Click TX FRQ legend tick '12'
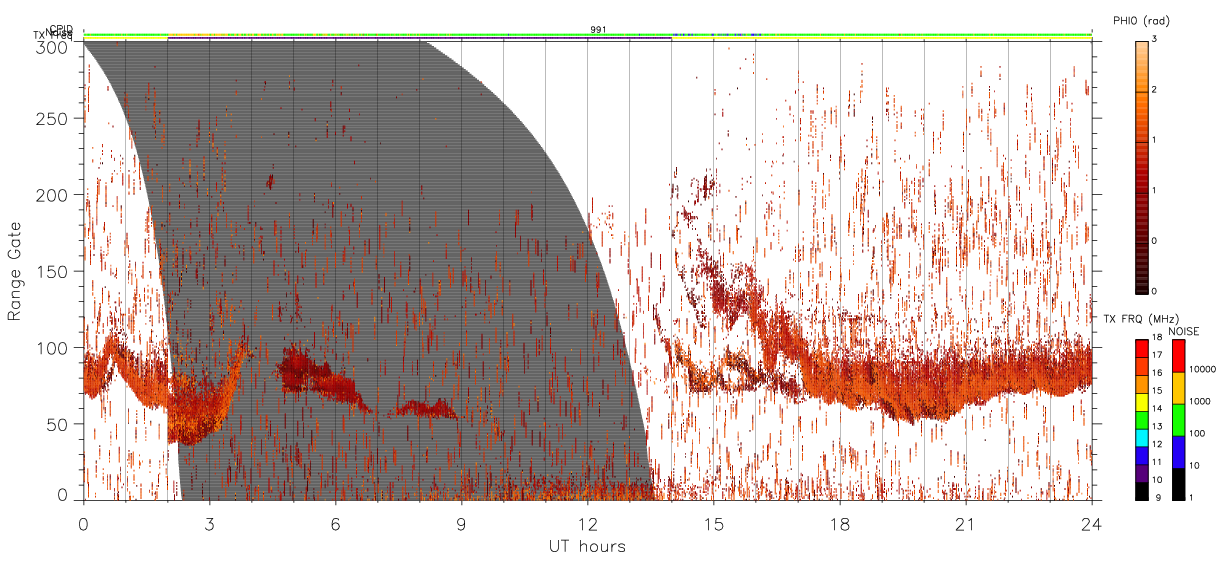The height and width of the screenshot is (567, 1228). click(x=1157, y=444)
